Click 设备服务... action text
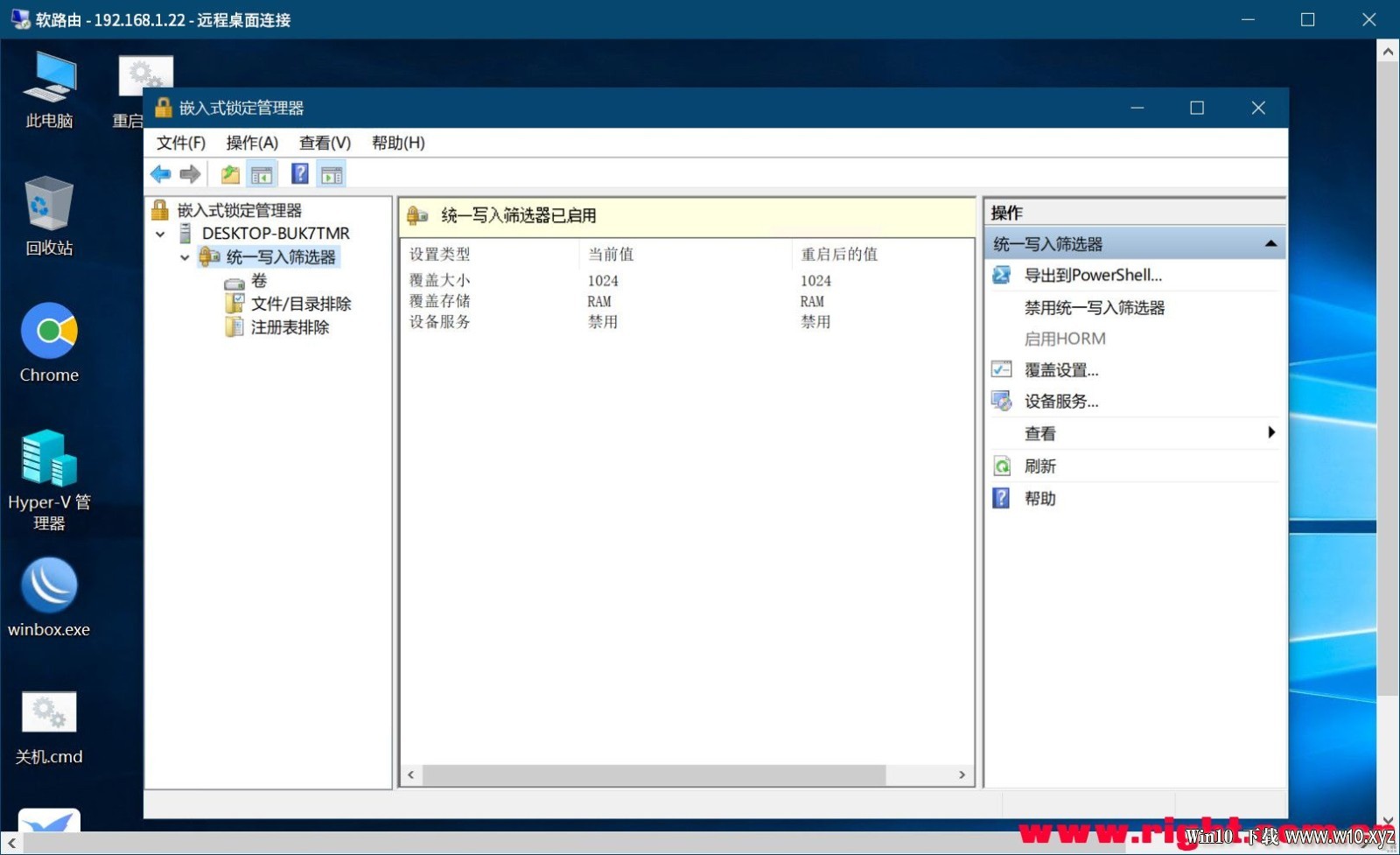 click(1061, 402)
